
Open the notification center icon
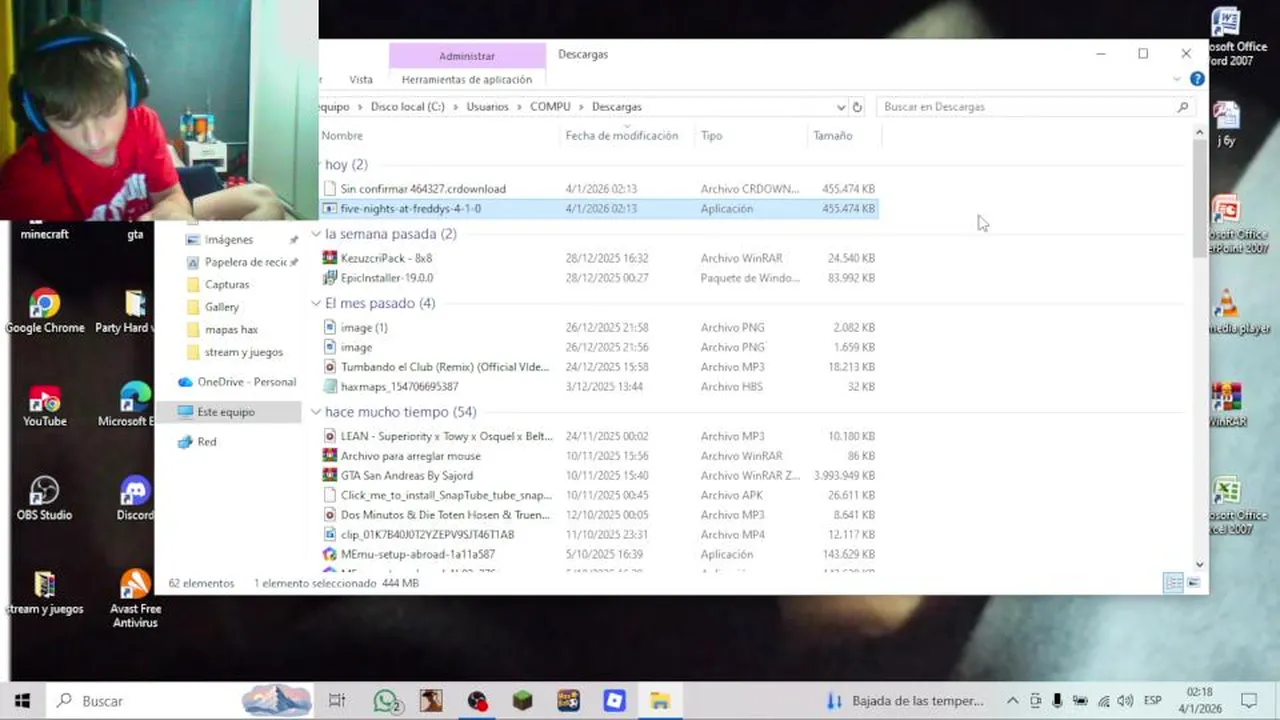[x=1249, y=701]
